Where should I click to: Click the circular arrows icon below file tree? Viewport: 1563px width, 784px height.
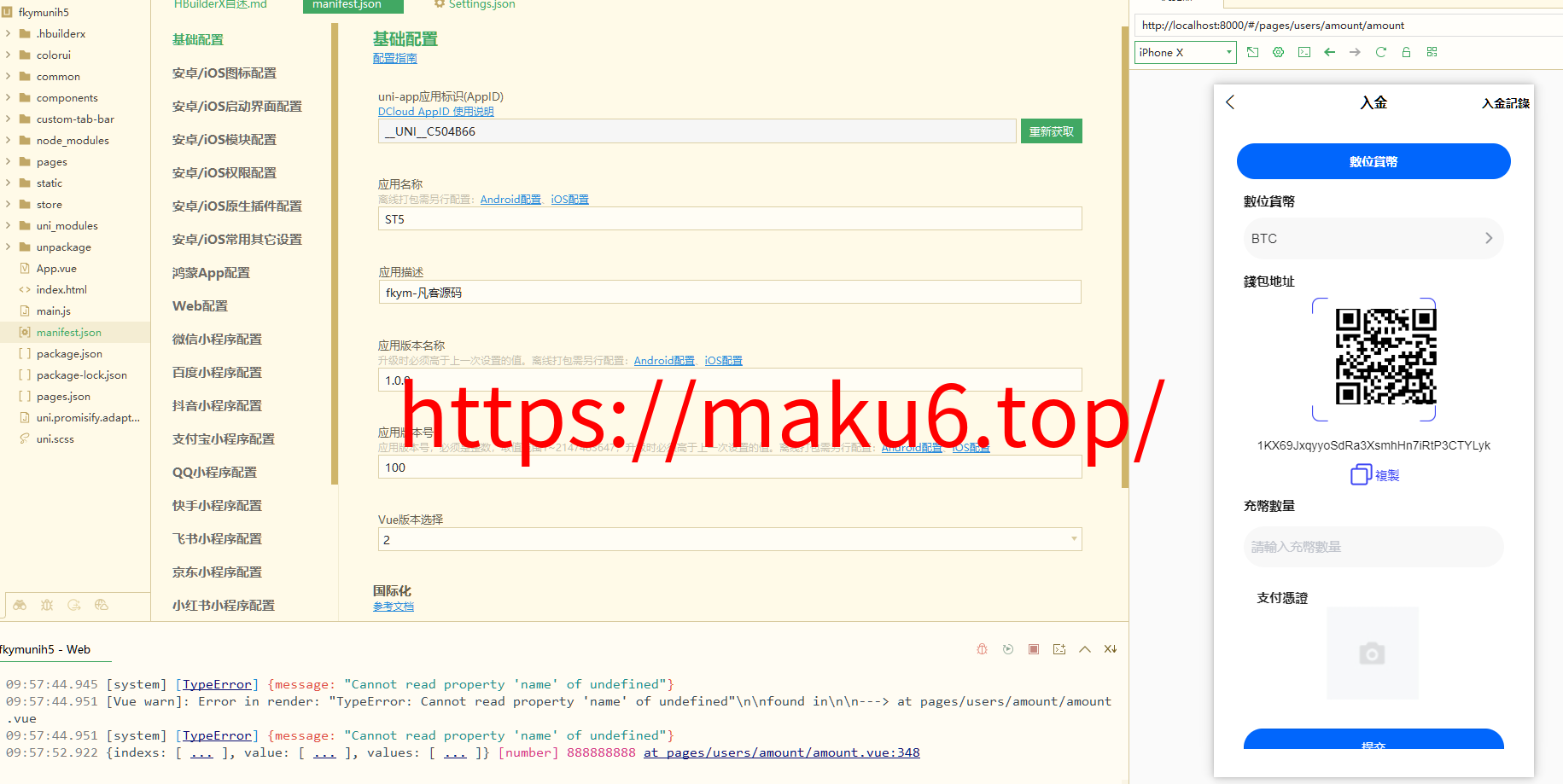click(x=74, y=605)
